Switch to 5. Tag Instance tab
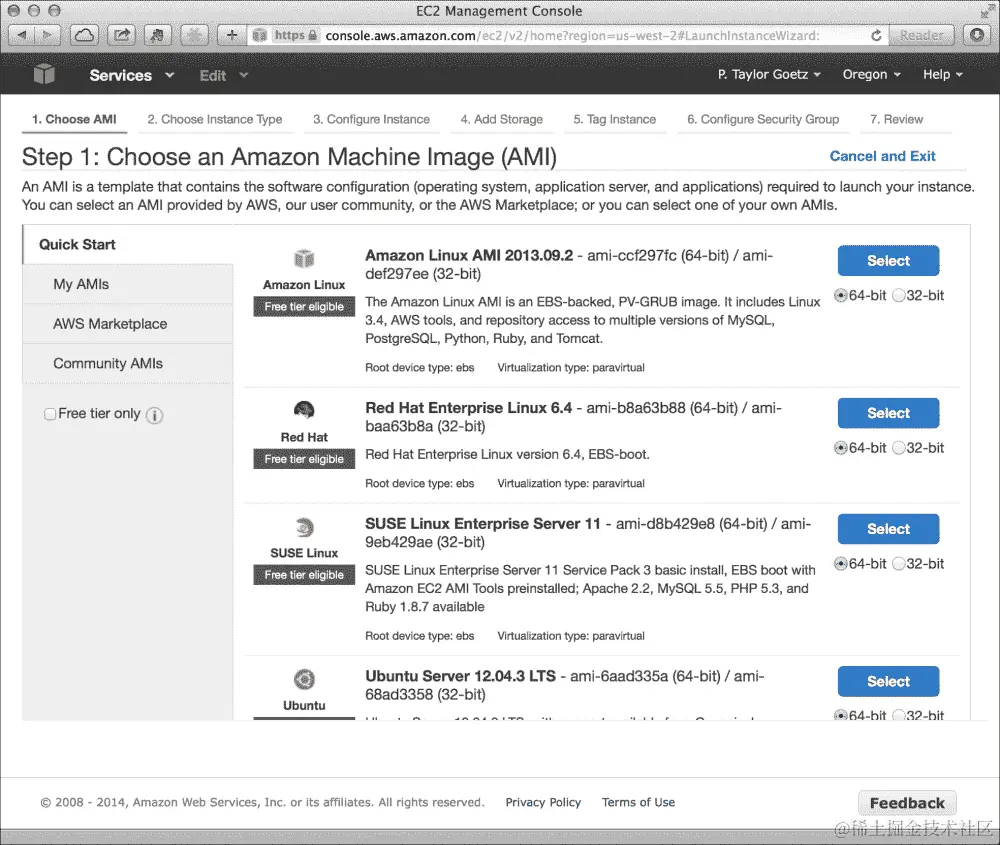 tap(614, 119)
